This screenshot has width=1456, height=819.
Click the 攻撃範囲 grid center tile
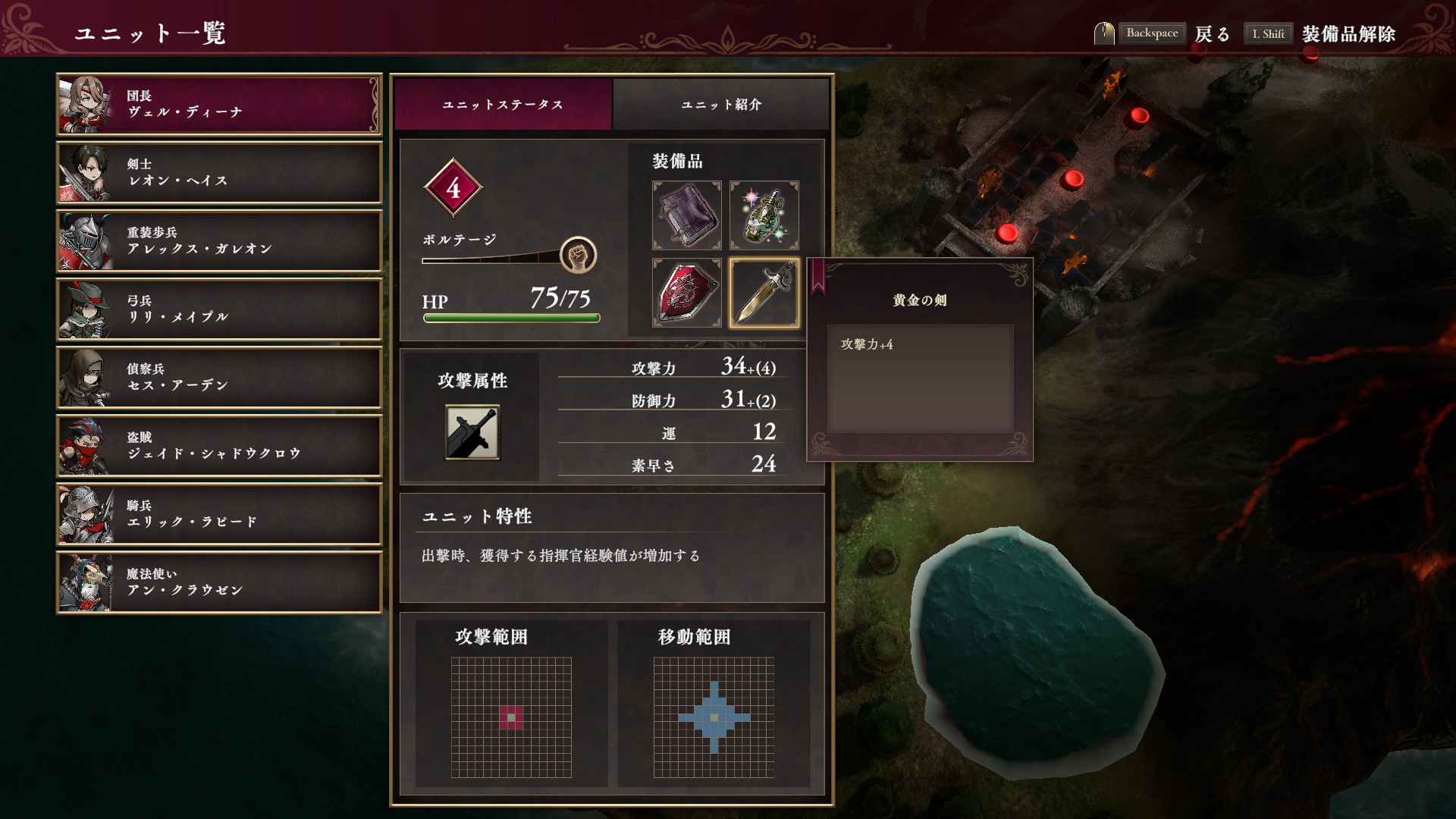[511, 717]
